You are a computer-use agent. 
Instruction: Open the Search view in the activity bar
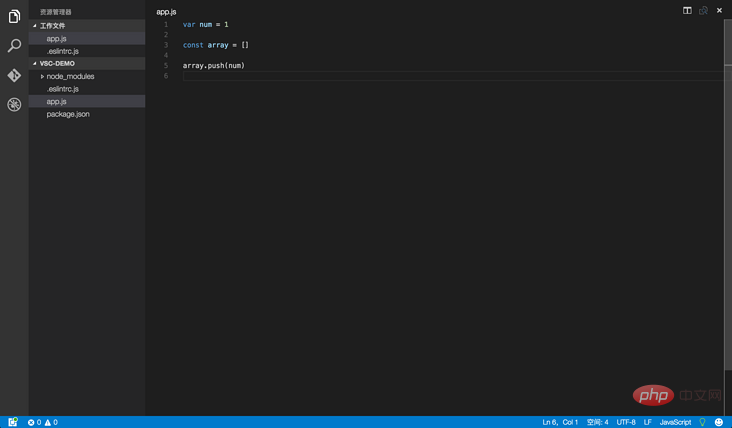(14, 46)
